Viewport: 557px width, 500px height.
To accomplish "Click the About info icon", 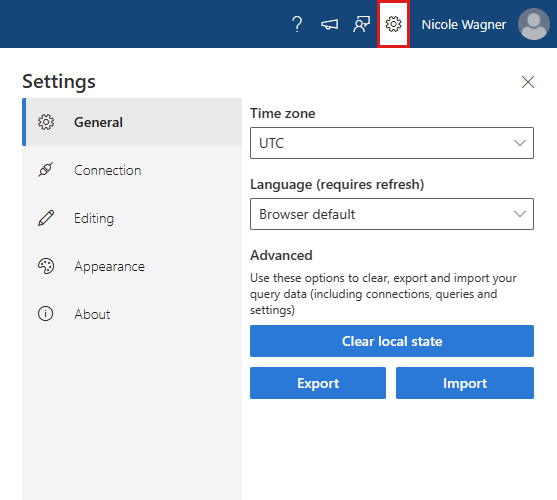I will [x=45, y=314].
